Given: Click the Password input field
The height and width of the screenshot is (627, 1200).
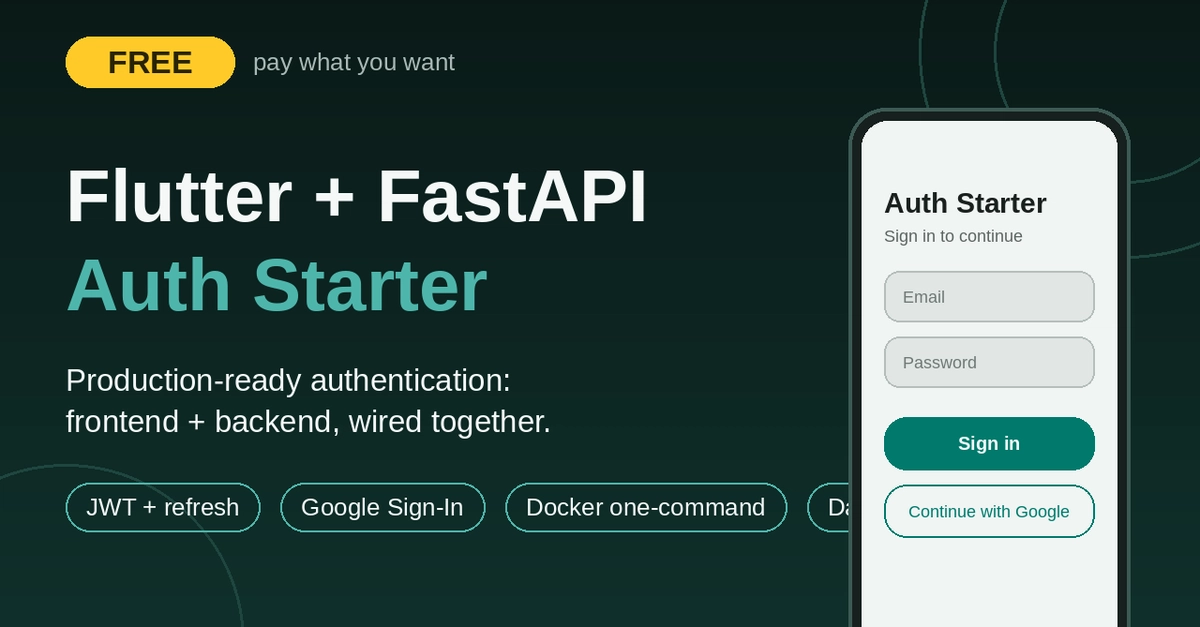Looking at the screenshot, I should click(x=989, y=362).
